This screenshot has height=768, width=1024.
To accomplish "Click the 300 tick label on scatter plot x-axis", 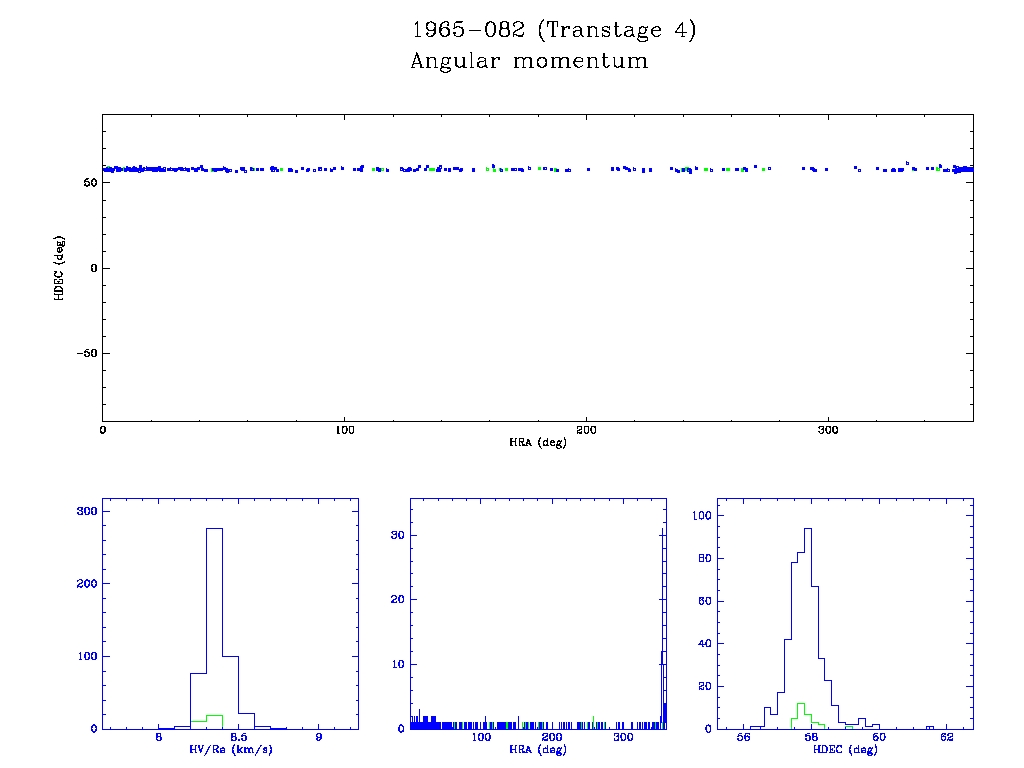I will (x=828, y=431).
